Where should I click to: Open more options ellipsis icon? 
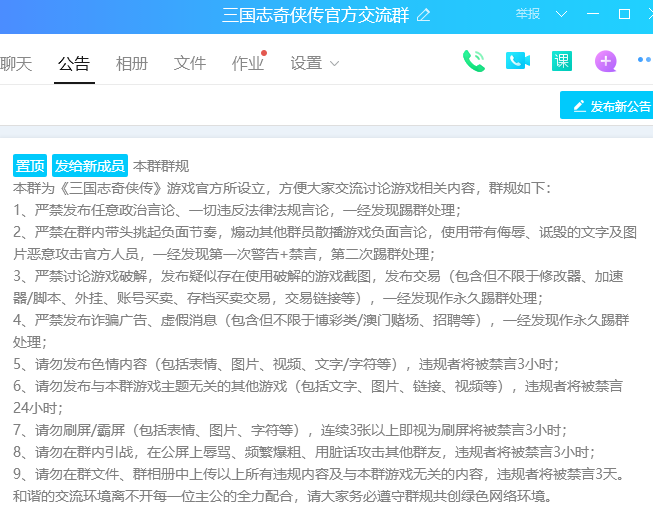tap(645, 60)
